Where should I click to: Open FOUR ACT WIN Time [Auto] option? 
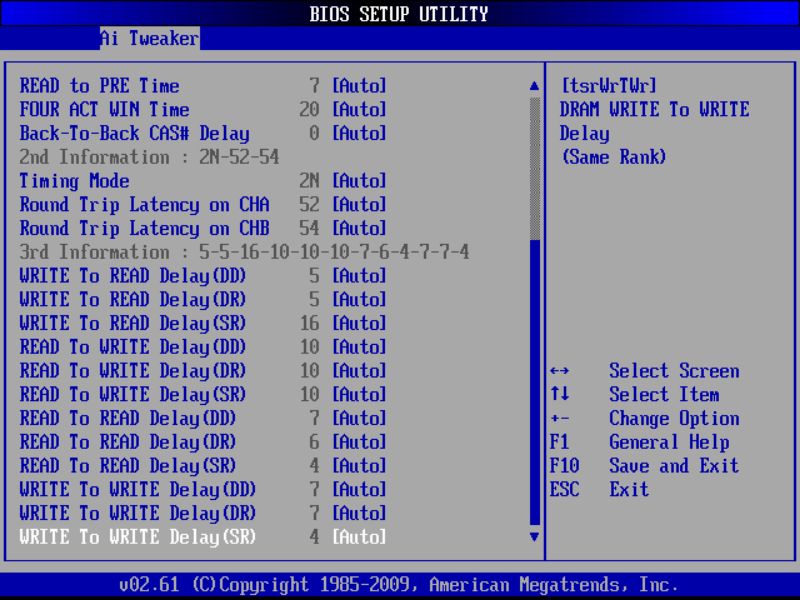click(x=359, y=109)
